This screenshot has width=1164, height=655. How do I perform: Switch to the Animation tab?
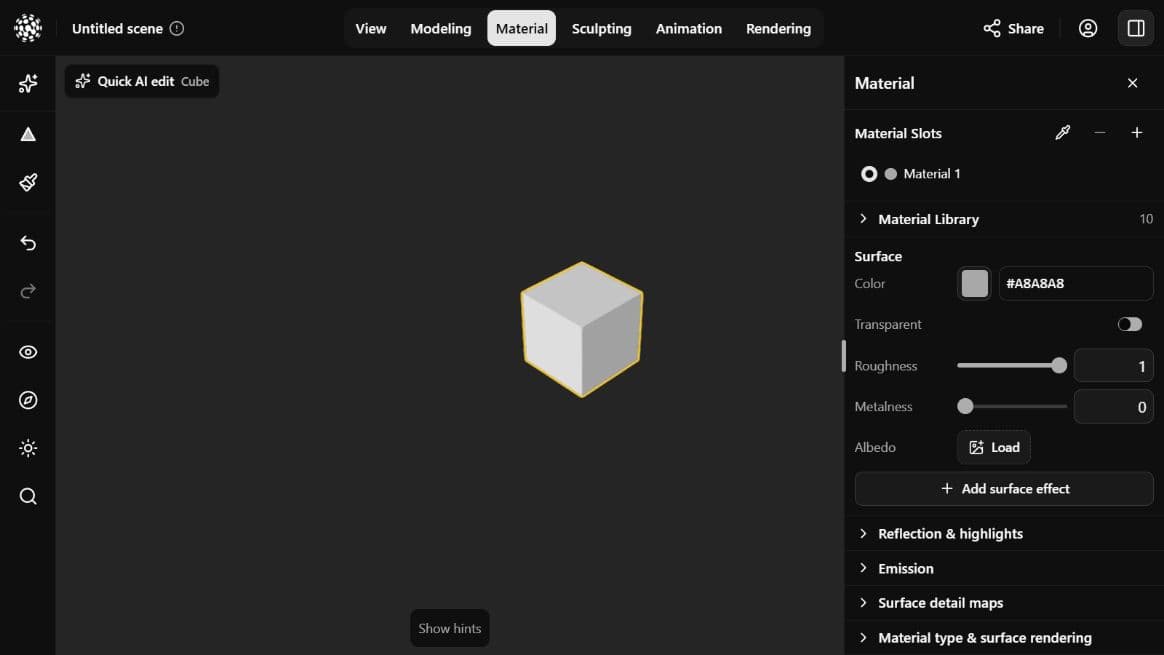(x=688, y=28)
